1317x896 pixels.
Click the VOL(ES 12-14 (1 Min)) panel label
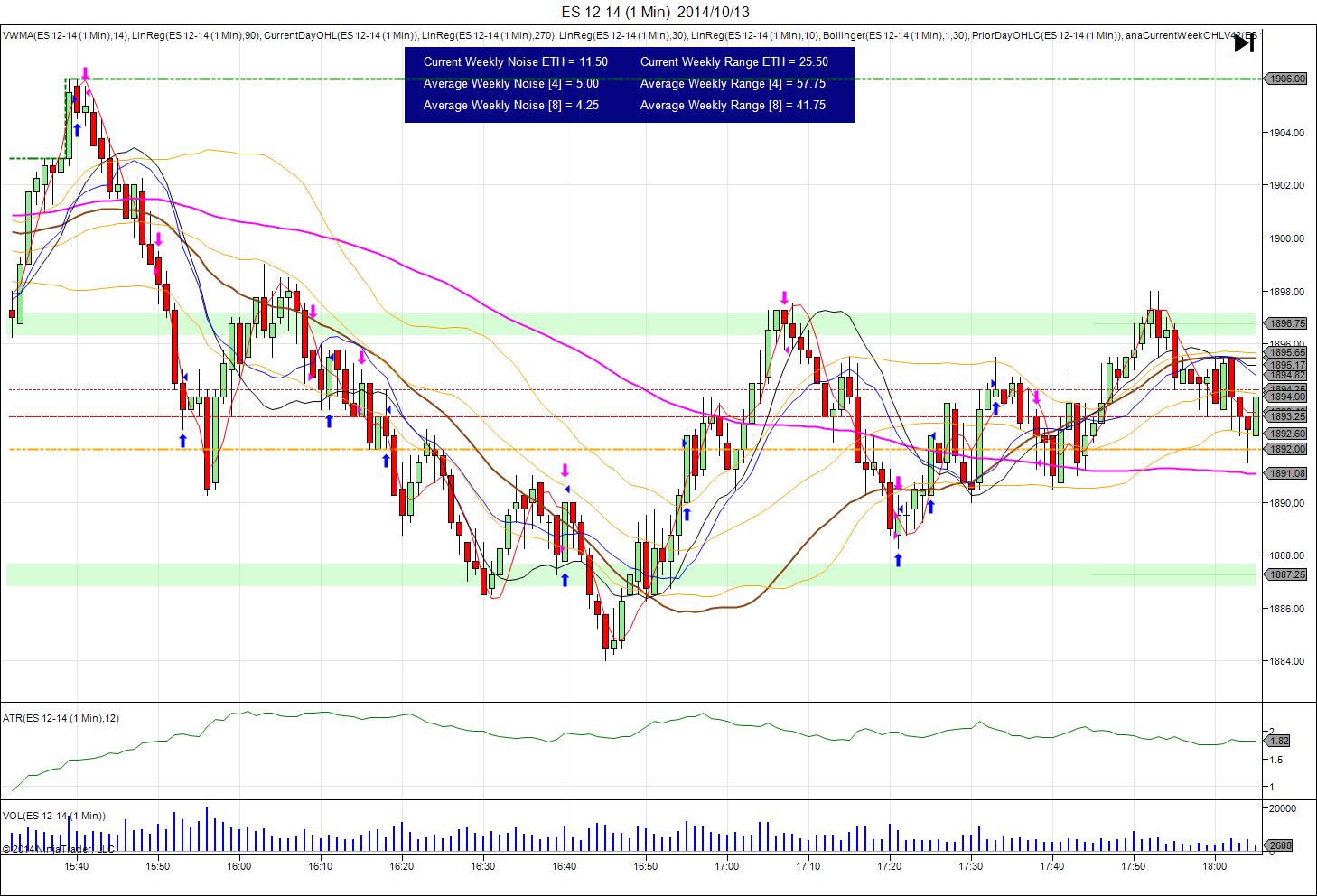(x=54, y=816)
